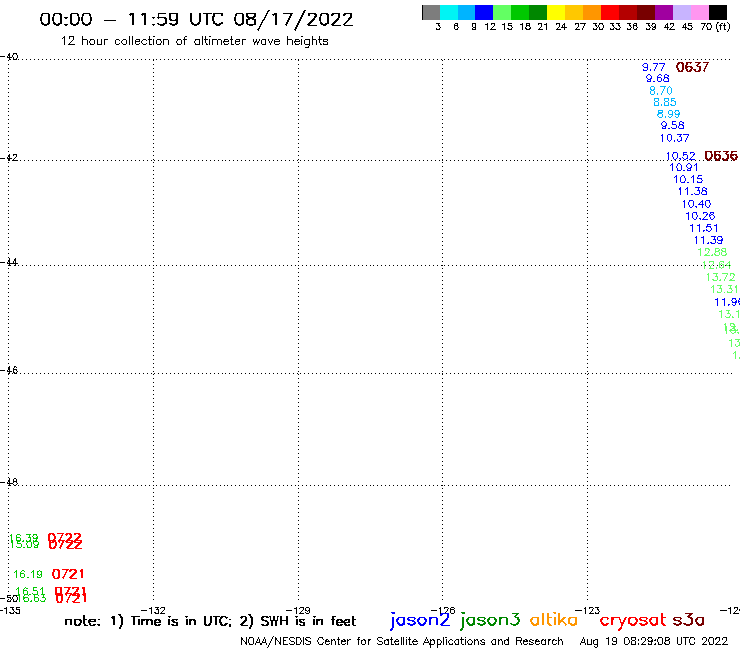The width and height of the screenshot is (740, 650).
Task: Select the s3a satellite legend label
Action: tap(688, 620)
